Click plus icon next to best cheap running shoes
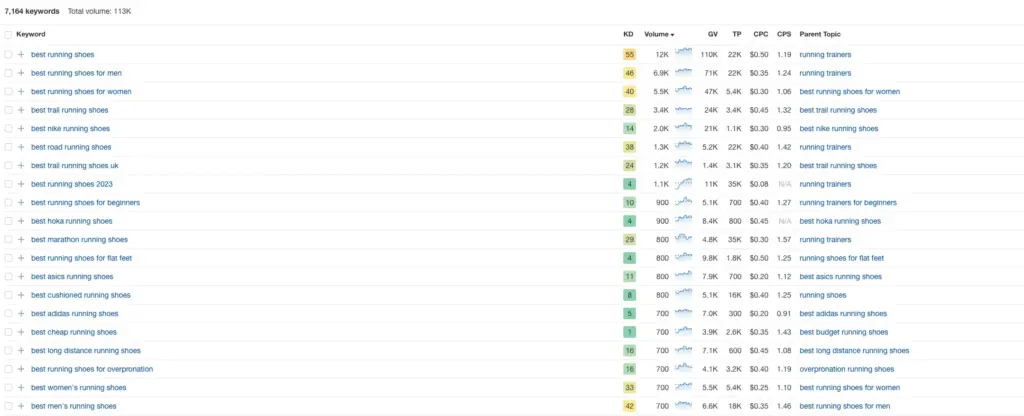The image size is (1024, 416). pos(21,332)
